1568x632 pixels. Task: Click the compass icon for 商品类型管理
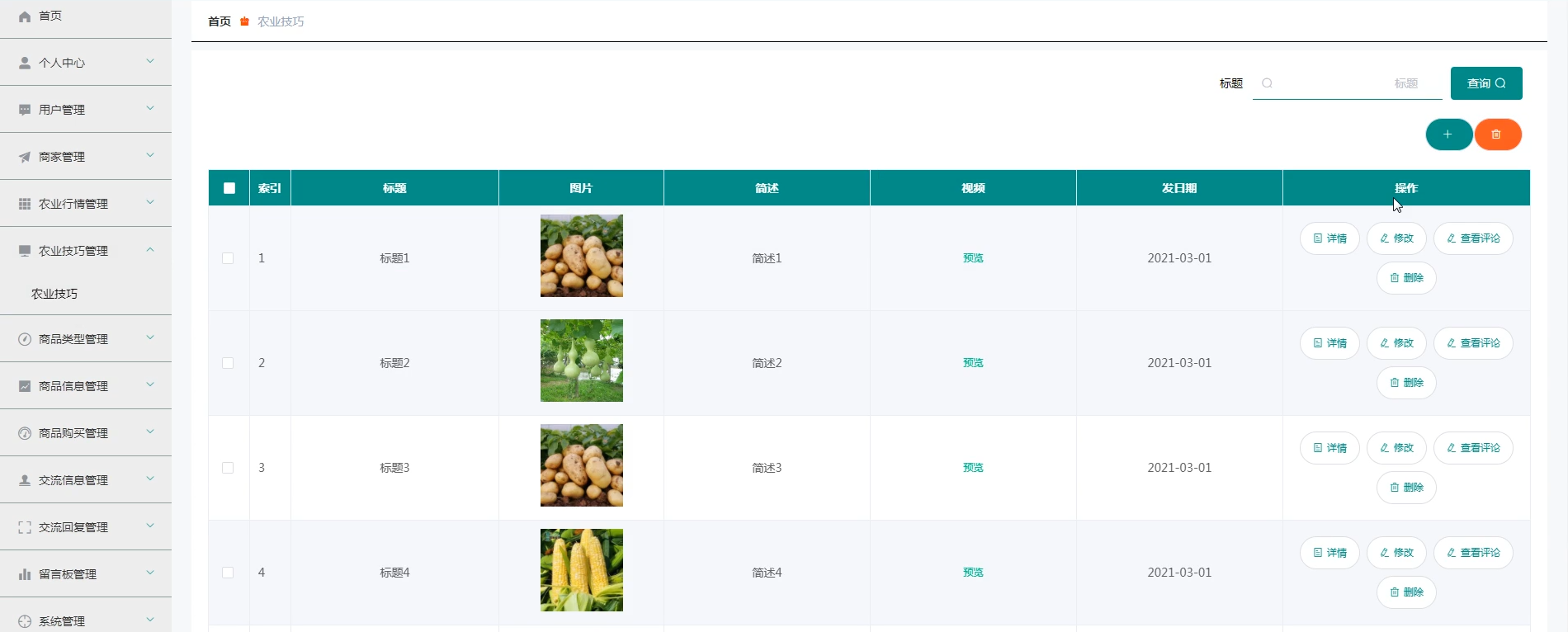click(25, 339)
